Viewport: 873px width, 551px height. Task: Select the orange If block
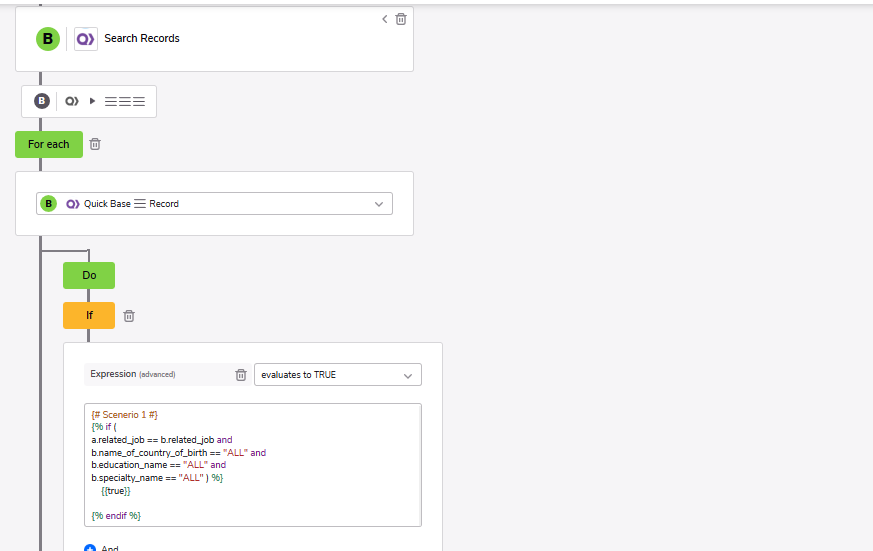[89, 316]
